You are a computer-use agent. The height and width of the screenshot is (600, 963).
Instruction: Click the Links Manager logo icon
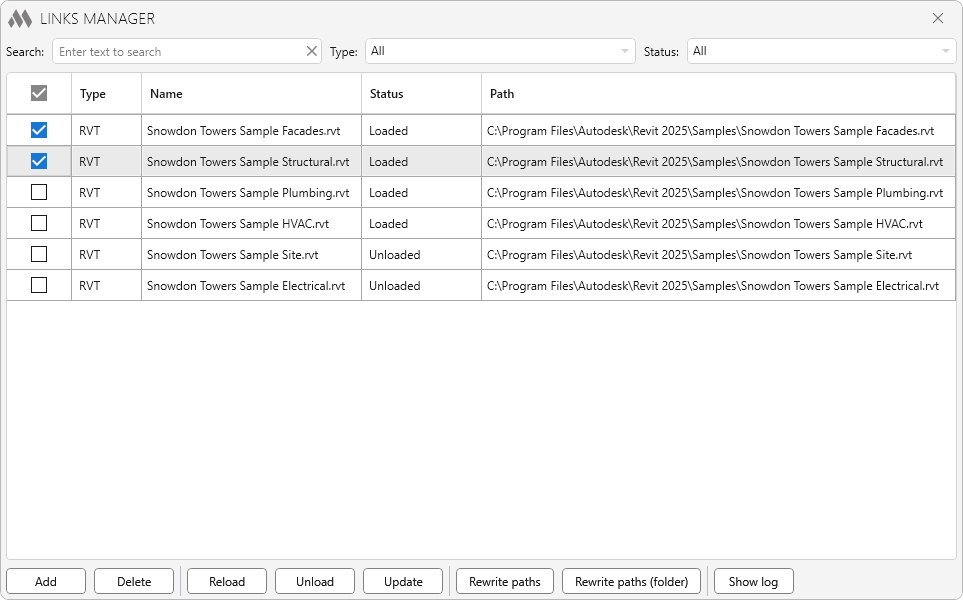pos(20,19)
